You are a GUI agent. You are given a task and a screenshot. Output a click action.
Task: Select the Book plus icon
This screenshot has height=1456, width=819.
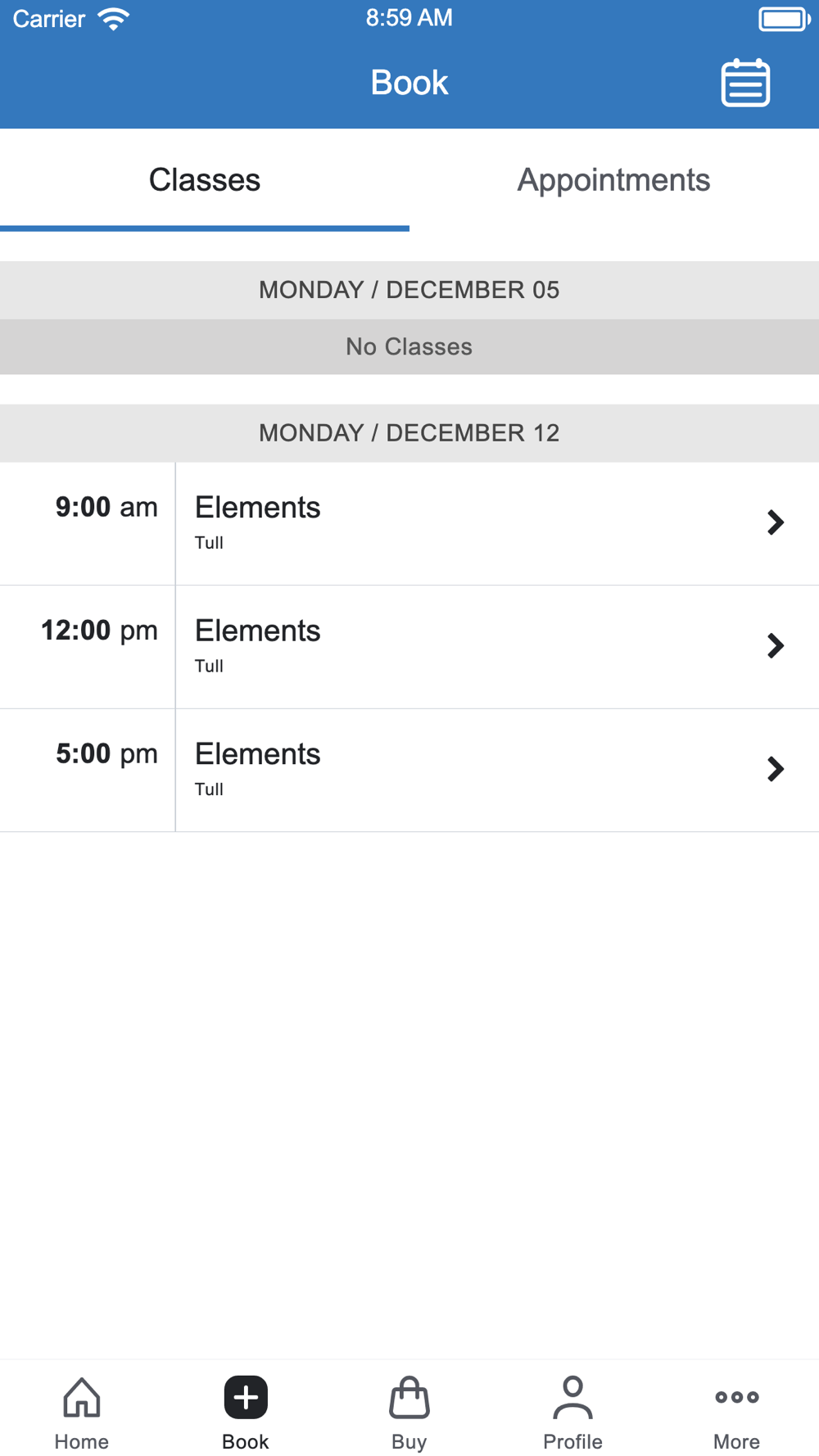click(x=246, y=1397)
